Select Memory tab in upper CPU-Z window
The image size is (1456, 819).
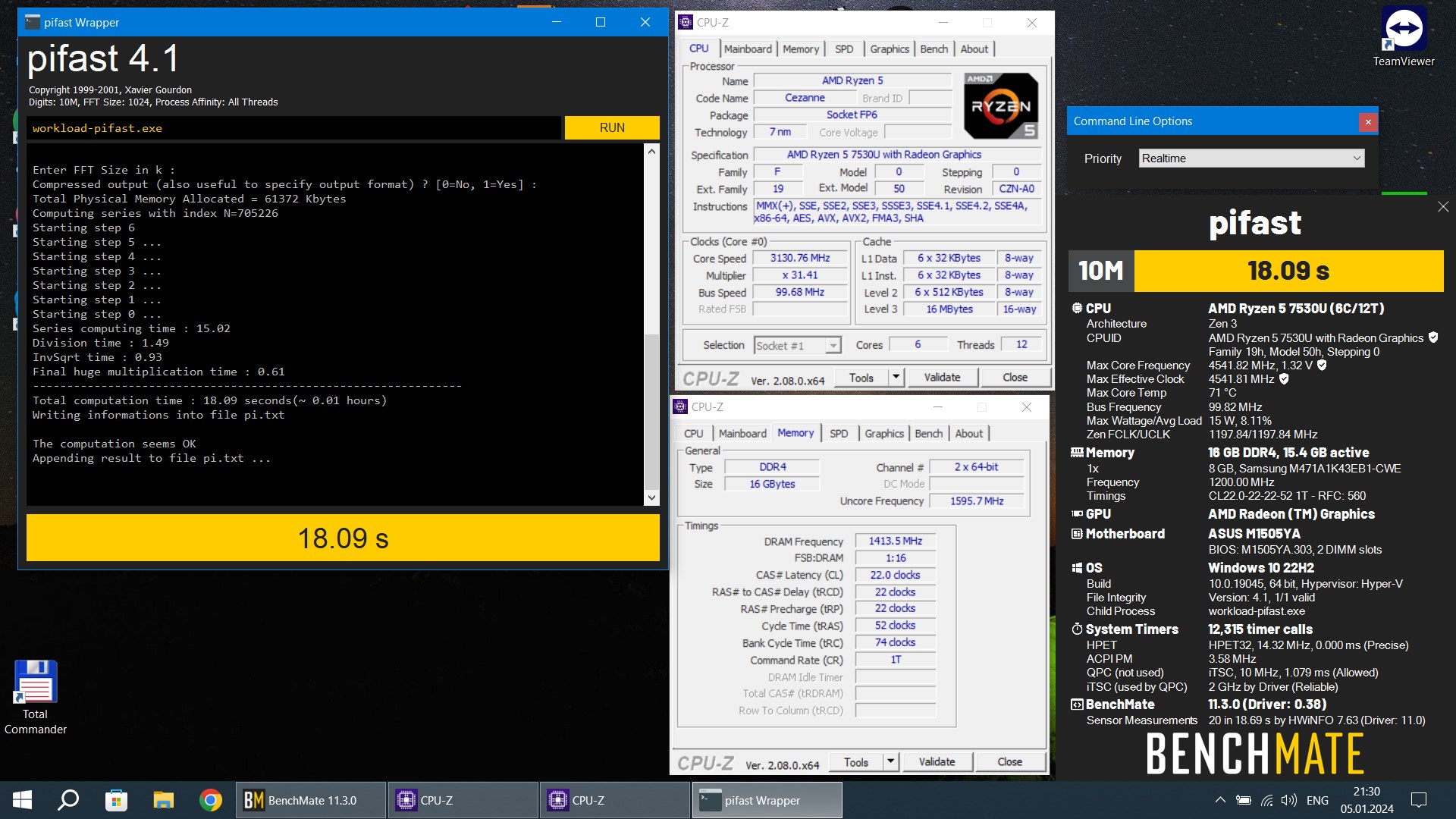tap(801, 49)
